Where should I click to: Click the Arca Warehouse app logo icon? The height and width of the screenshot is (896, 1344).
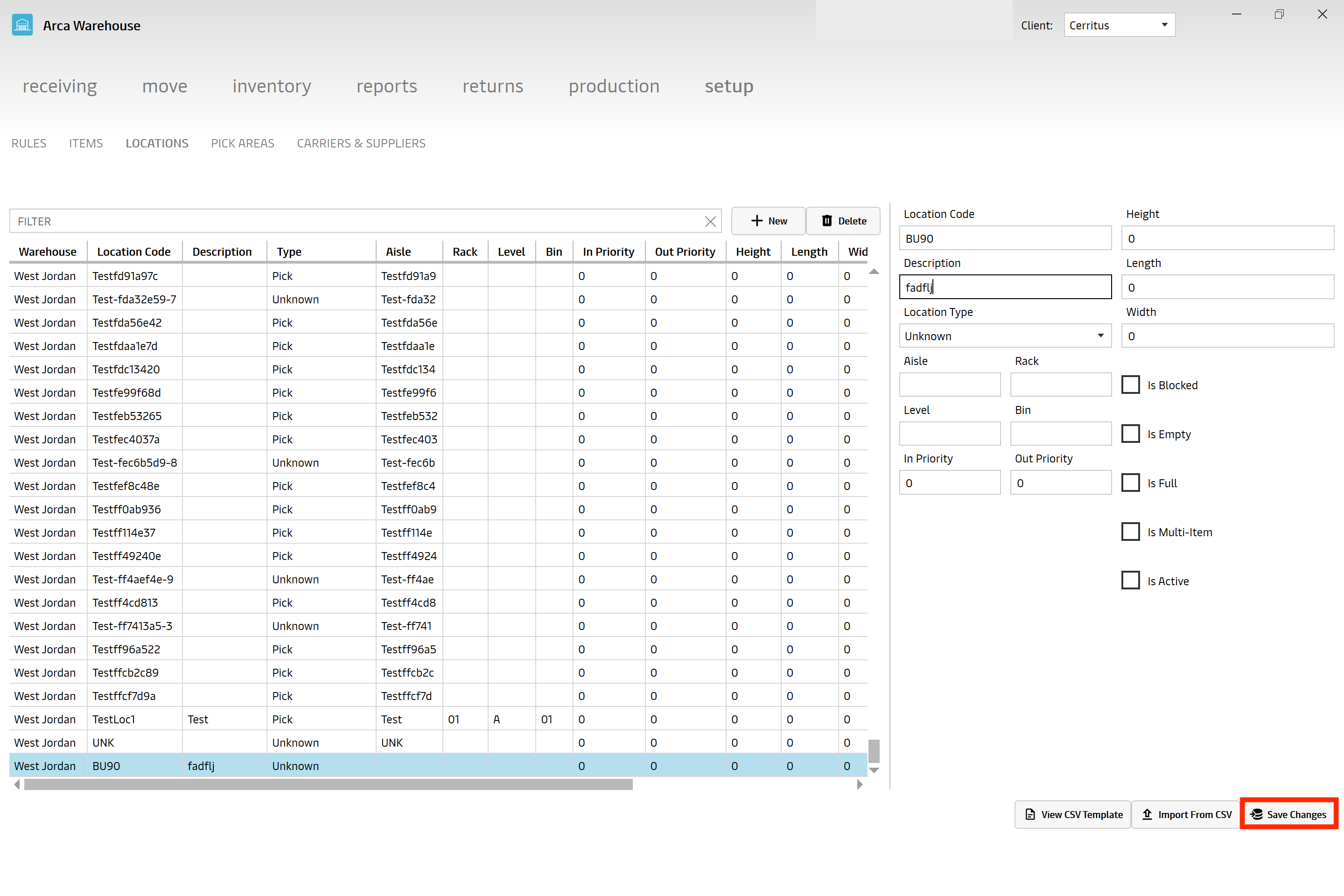pyautogui.click(x=22, y=25)
